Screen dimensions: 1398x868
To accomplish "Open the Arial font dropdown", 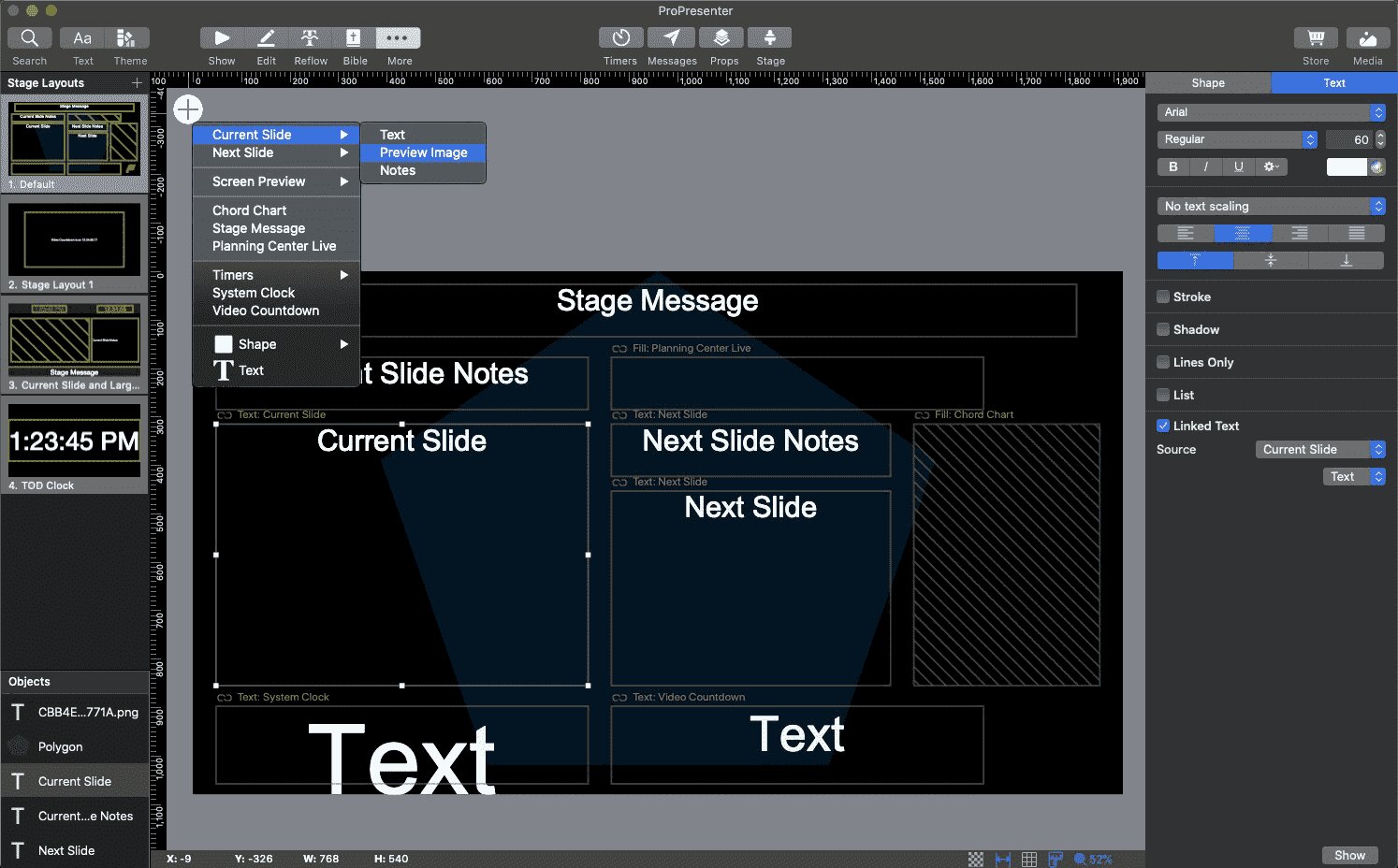I will pyautogui.click(x=1271, y=112).
